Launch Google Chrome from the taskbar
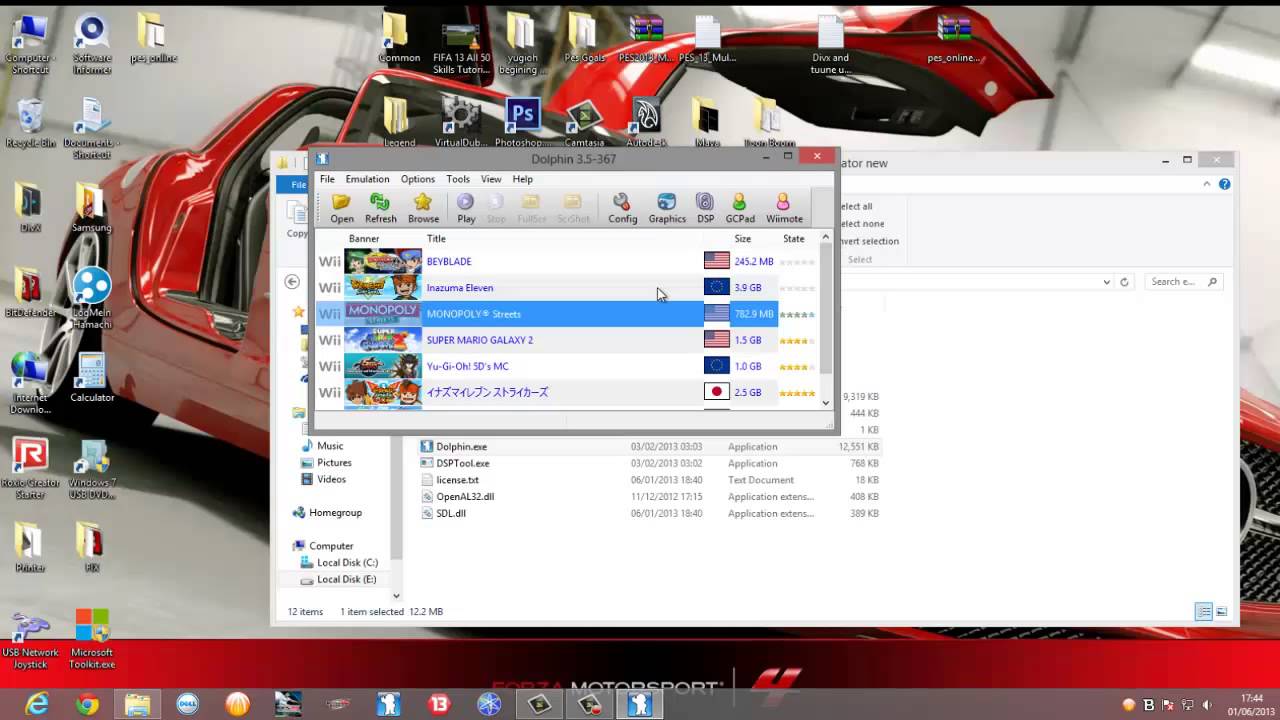Screen dimensions: 1280x720 click(87, 704)
